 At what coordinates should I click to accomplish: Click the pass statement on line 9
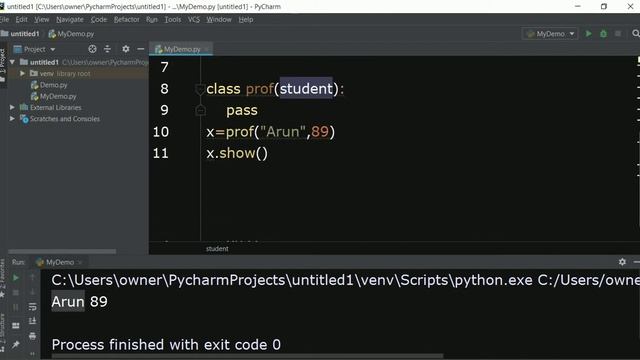[242, 110]
